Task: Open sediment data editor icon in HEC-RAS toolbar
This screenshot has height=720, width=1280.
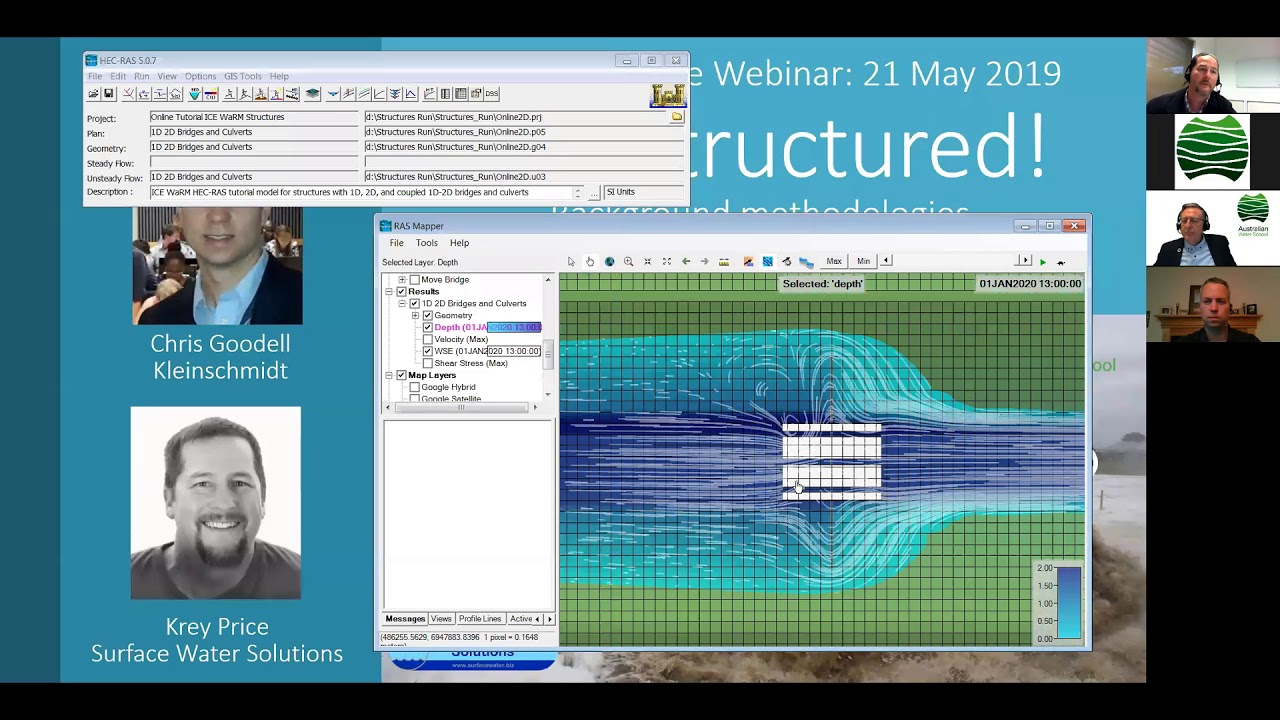Action: pos(195,94)
